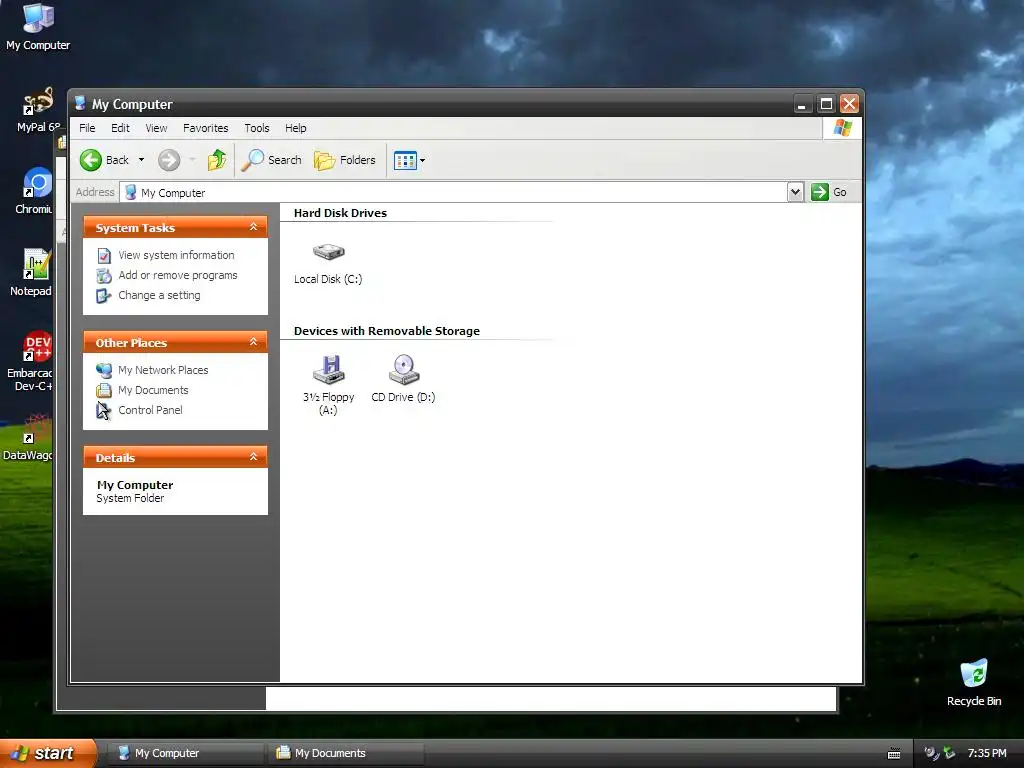Select the Local Disk (C:) drive icon
This screenshot has height=768, width=1024.
point(328,252)
